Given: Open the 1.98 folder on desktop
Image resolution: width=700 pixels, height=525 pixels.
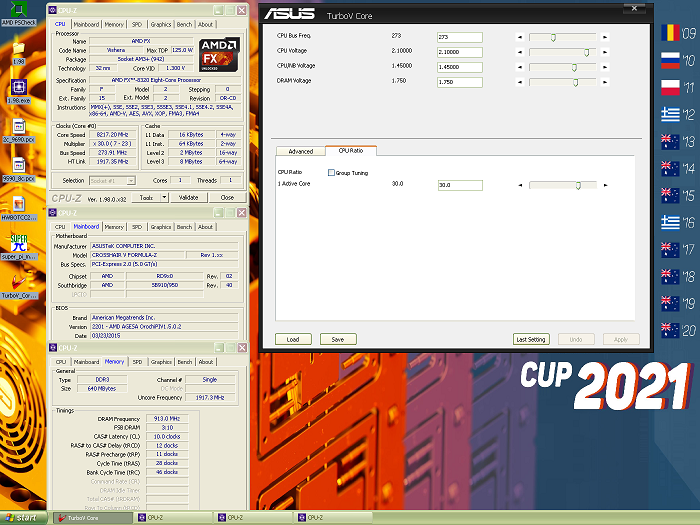Looking at the screenshot, I should click(x=18, y=53).
